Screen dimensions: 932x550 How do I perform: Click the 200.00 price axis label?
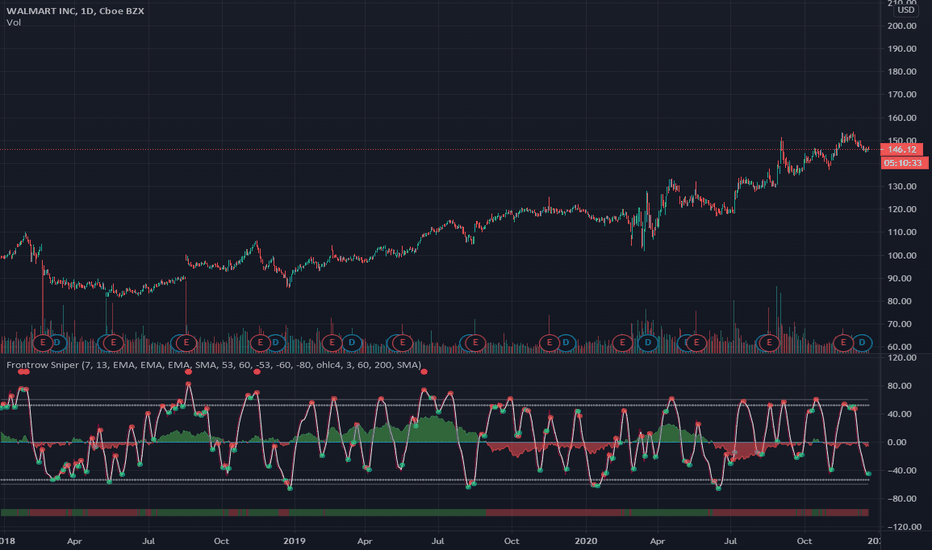coord(902,26)
